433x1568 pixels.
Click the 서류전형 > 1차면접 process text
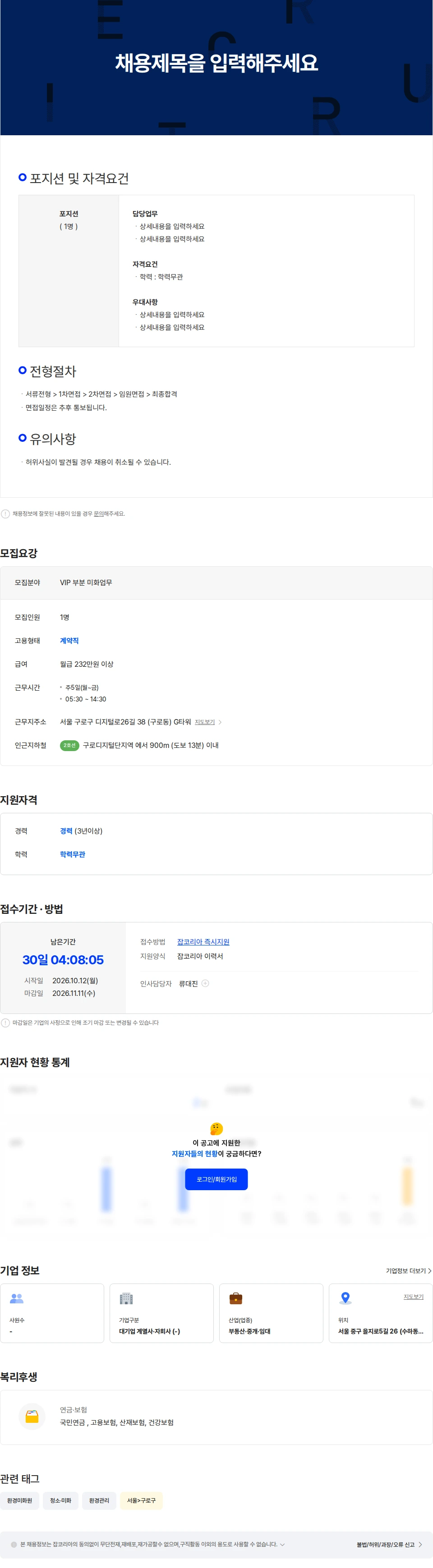pos(101,394)
